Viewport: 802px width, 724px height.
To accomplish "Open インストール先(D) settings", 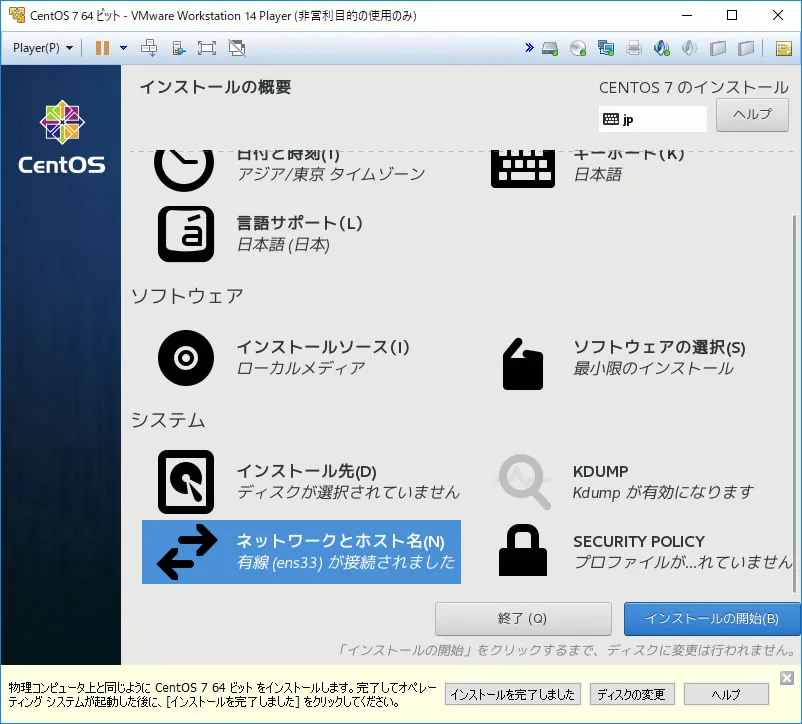I will click(x=306, y=471).
